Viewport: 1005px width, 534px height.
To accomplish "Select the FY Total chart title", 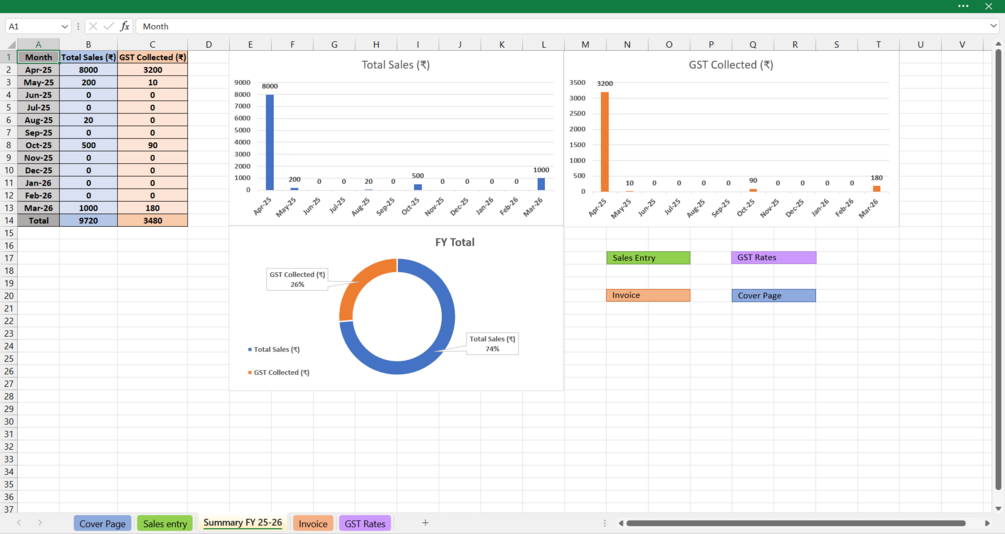I will pos(454,242).
